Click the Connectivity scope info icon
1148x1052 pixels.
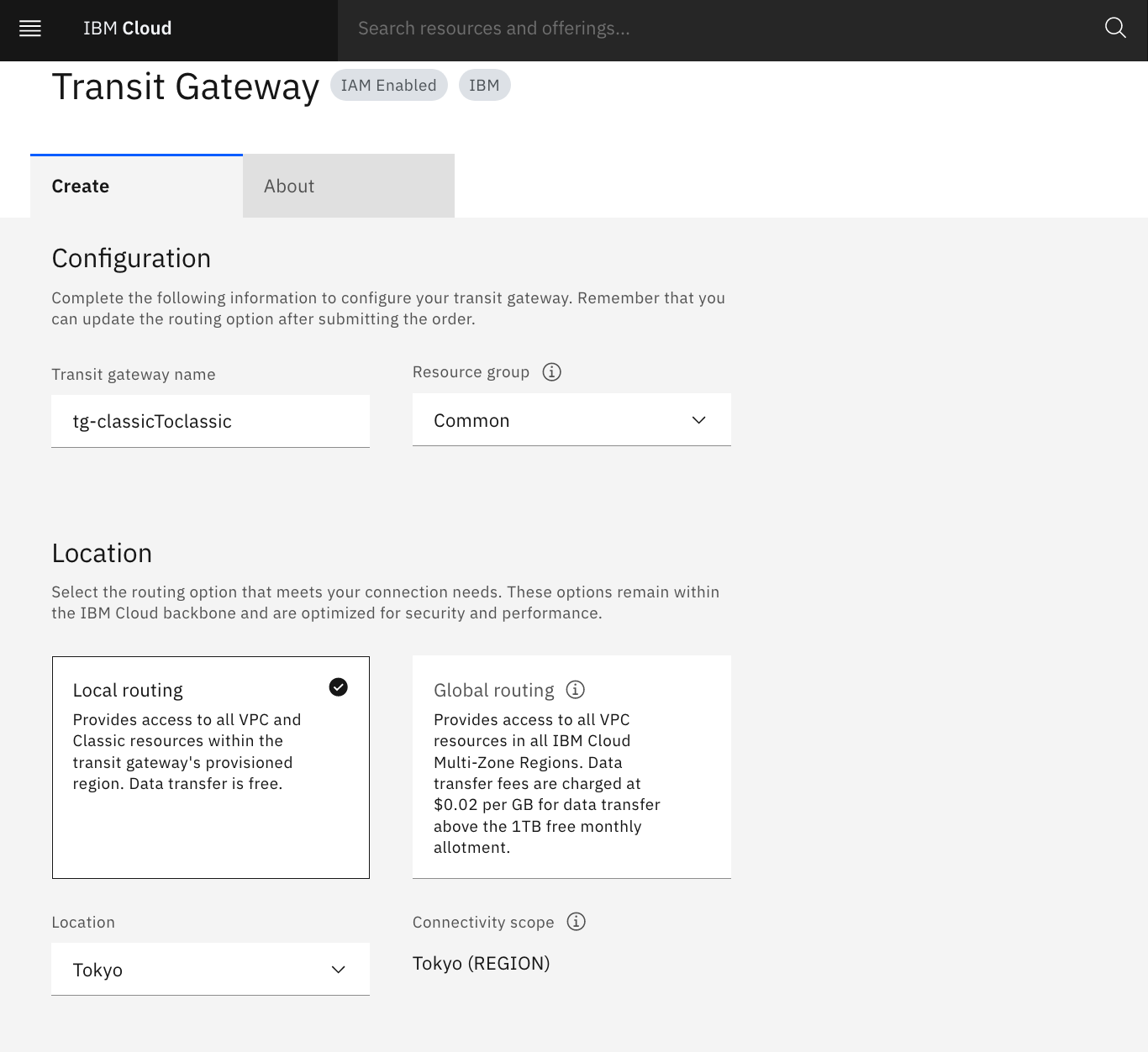pos(576,922)
